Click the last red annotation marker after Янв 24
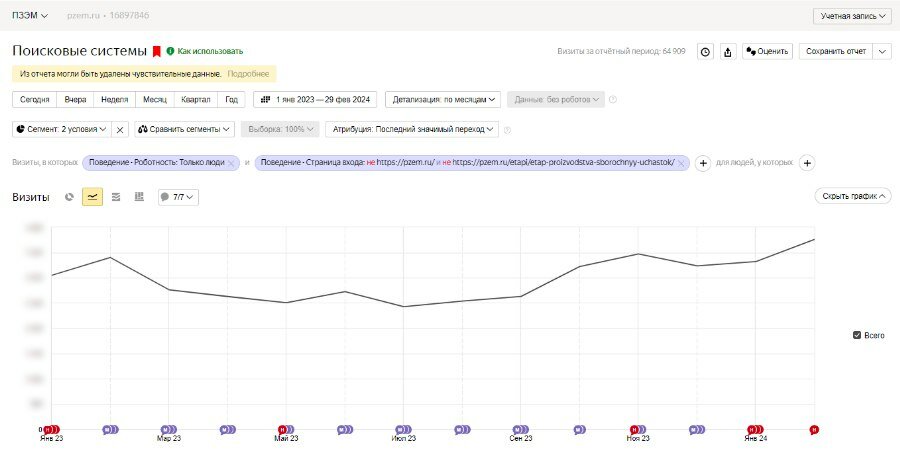Screen dimensions: 900x463 click(x=814, y=429)
